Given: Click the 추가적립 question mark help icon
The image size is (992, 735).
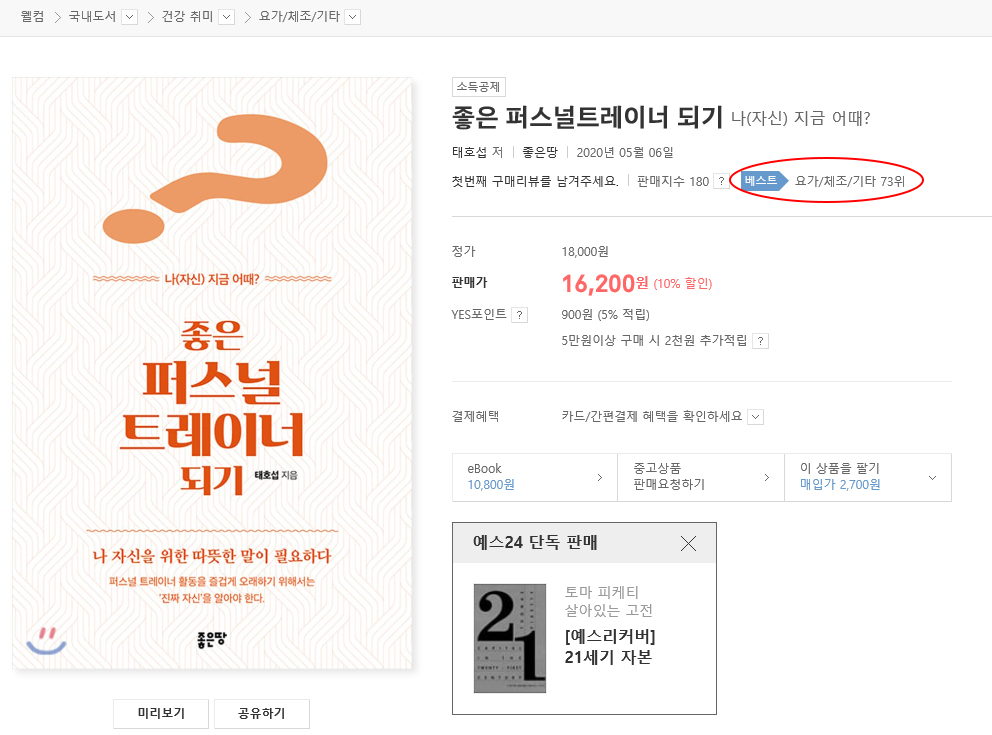Looking at the screenshot, I should [760, 341].
